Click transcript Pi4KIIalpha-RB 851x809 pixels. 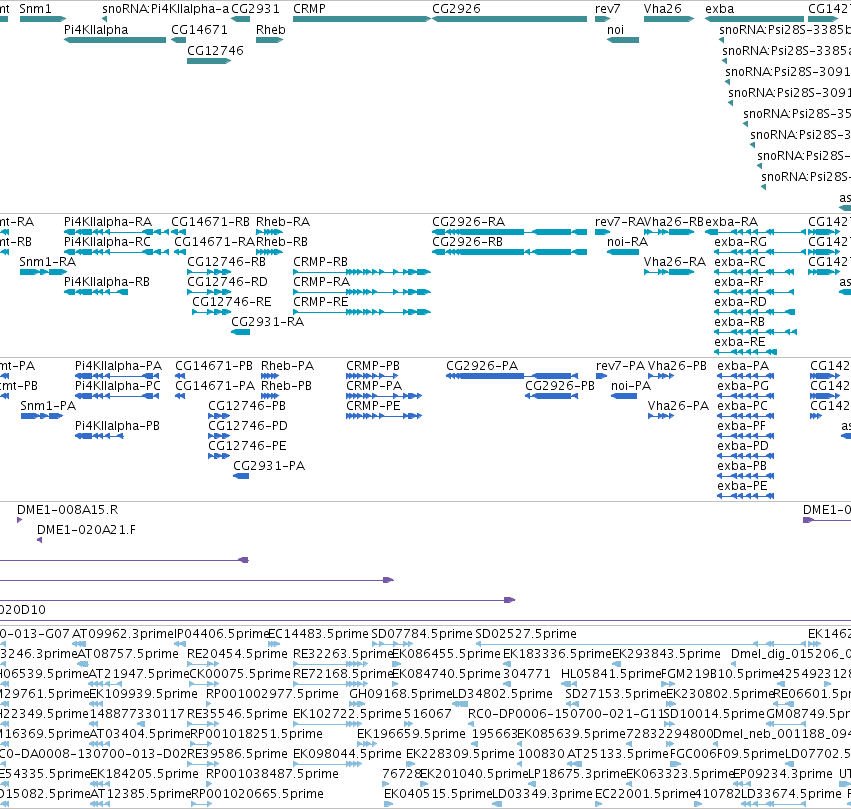point(106,282)
